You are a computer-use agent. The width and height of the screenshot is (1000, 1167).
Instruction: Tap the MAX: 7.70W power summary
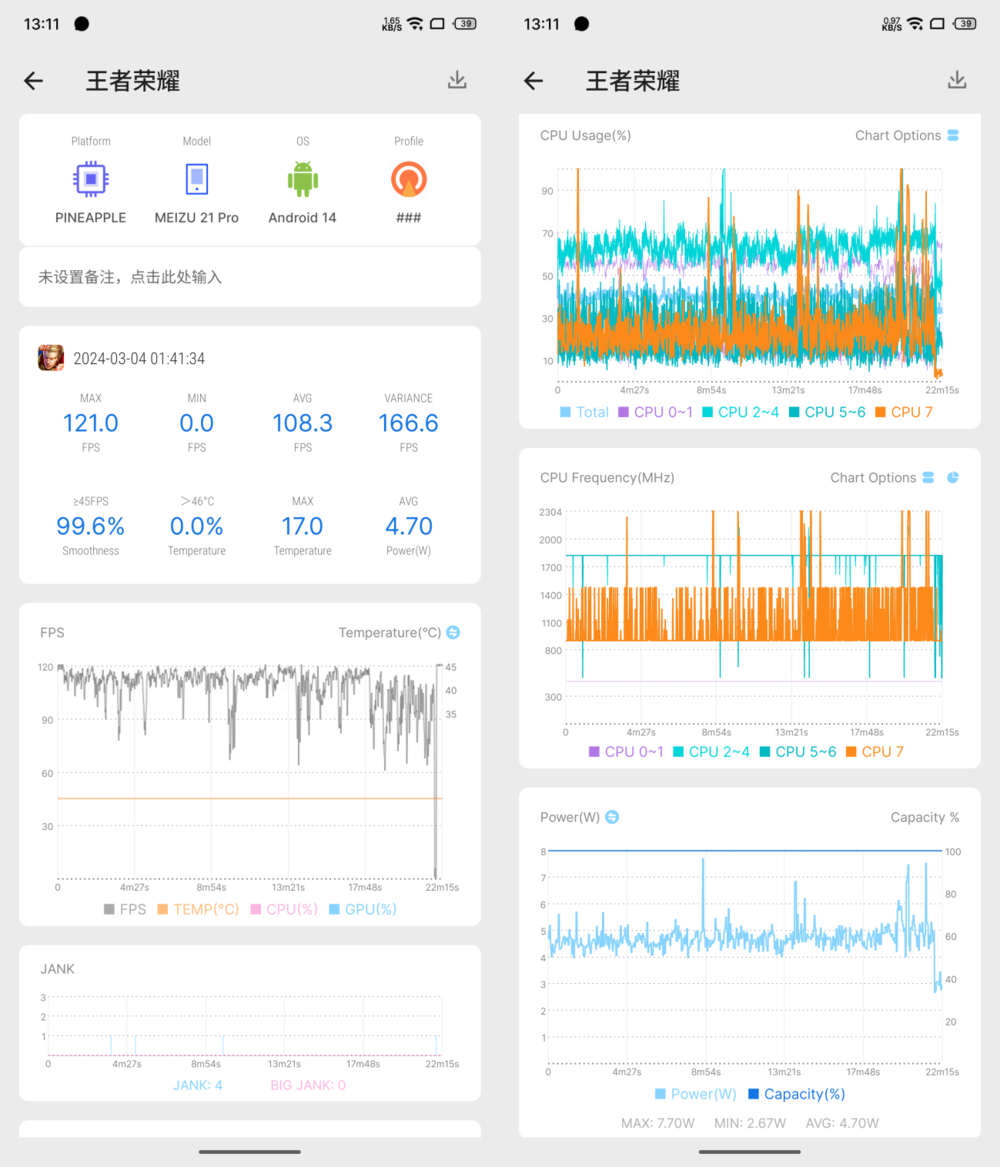point(658,1123)
